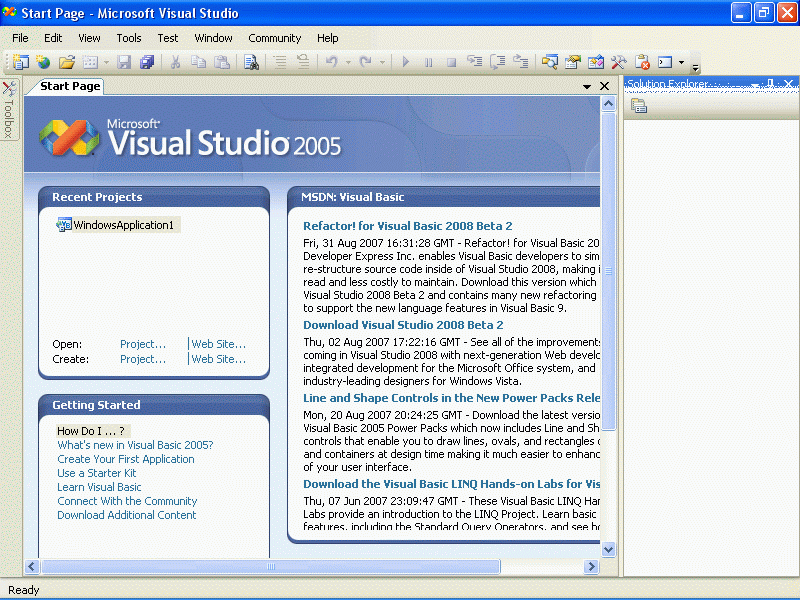Click the vertical scrollbar thumb
This screenshot has height=600, width=800.
tap(608, 271)
